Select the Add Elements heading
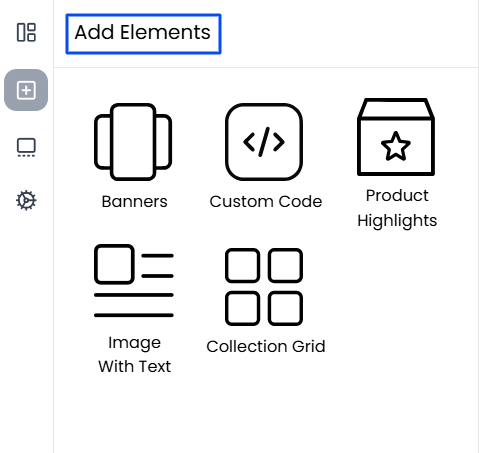The width and height of the screenshot is (479, 453). (x=143, y=32)
